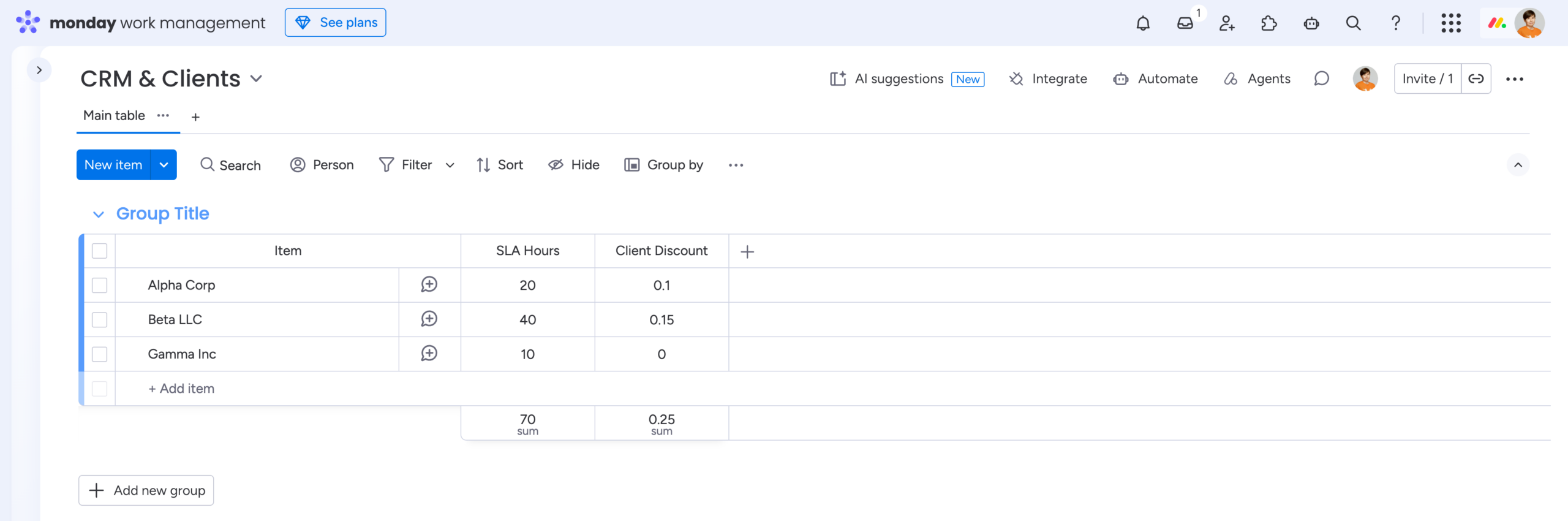Click the See plans button

336,23
